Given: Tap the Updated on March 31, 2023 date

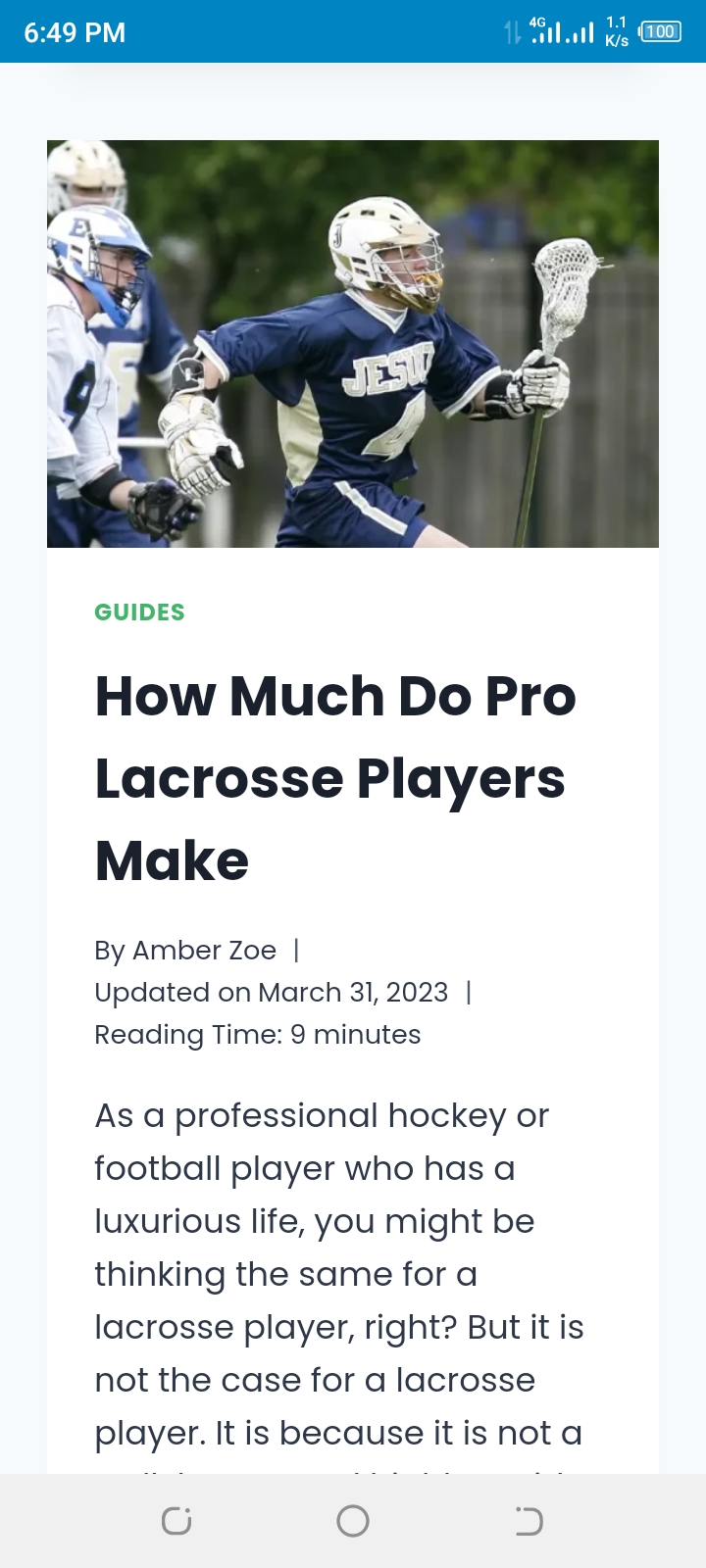Looking at the screenshot, I should pos(271,993).
